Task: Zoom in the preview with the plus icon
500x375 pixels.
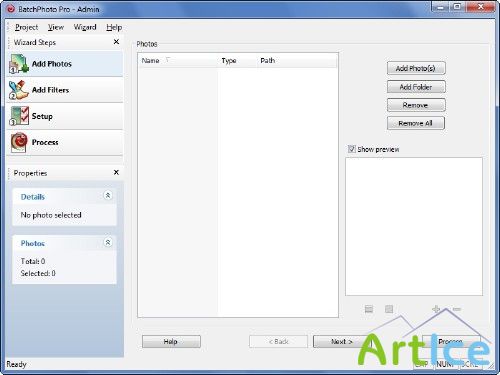Action: tap(436, 309)
